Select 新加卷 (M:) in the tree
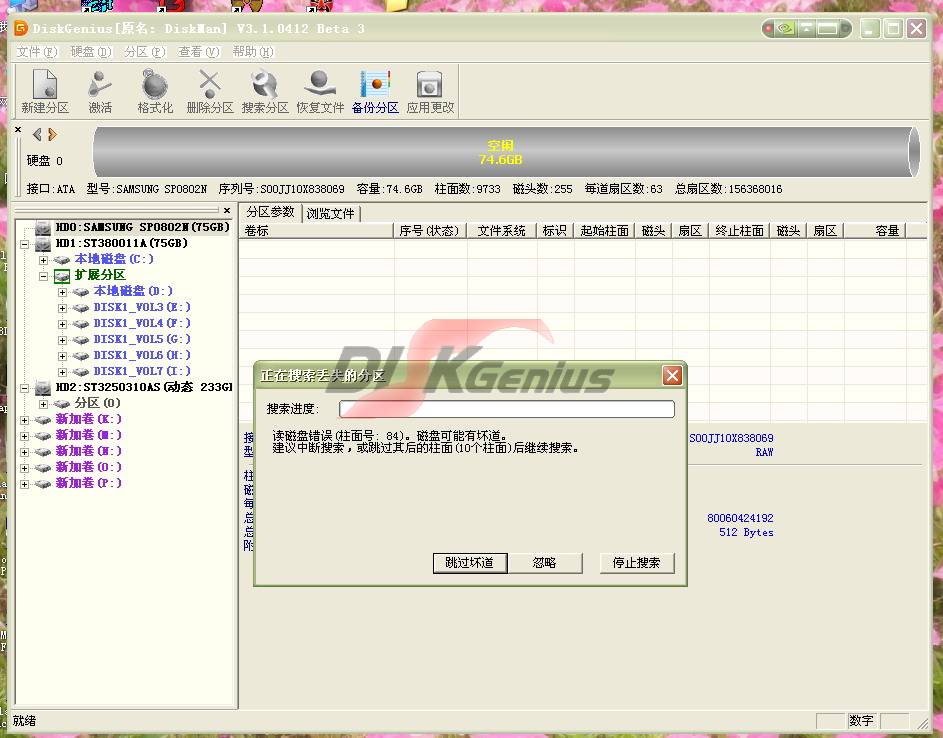 tap(88, 435)
